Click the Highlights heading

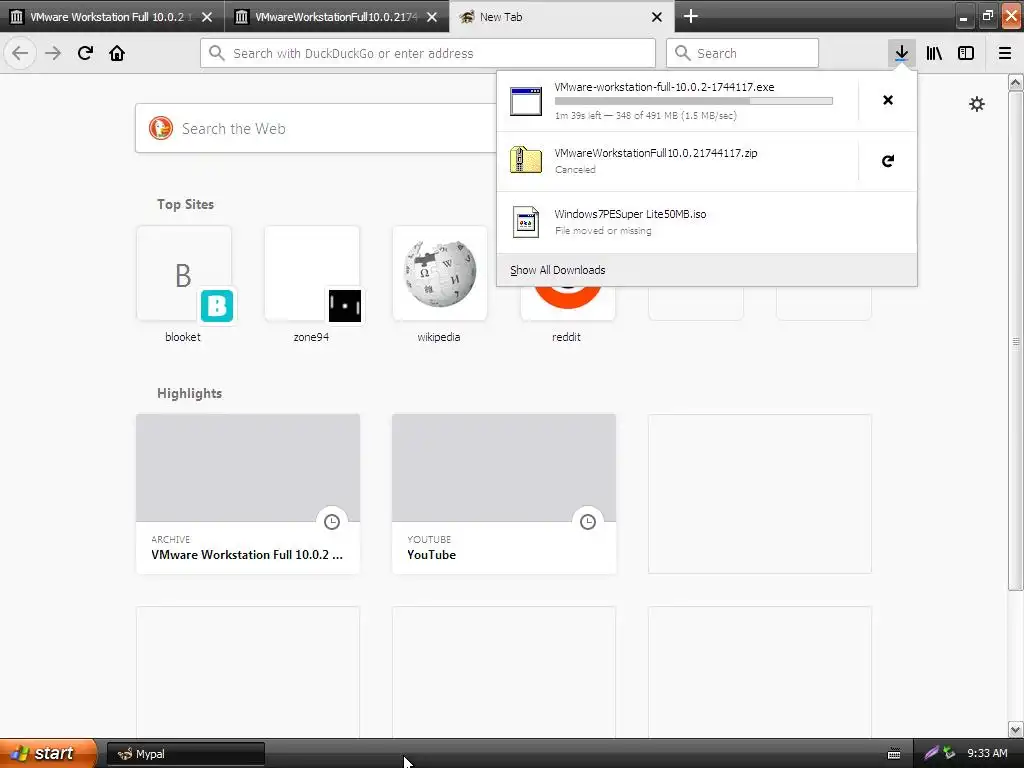coord(189,393)
